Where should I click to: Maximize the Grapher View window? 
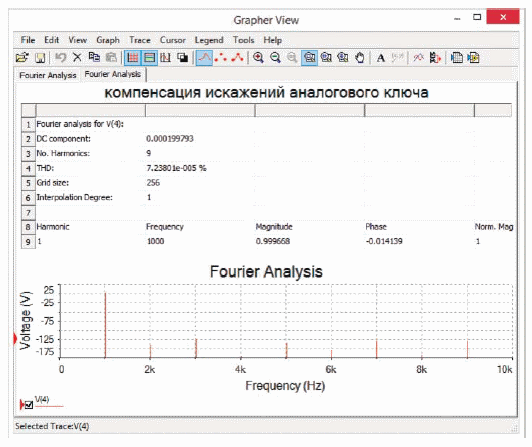477,17
